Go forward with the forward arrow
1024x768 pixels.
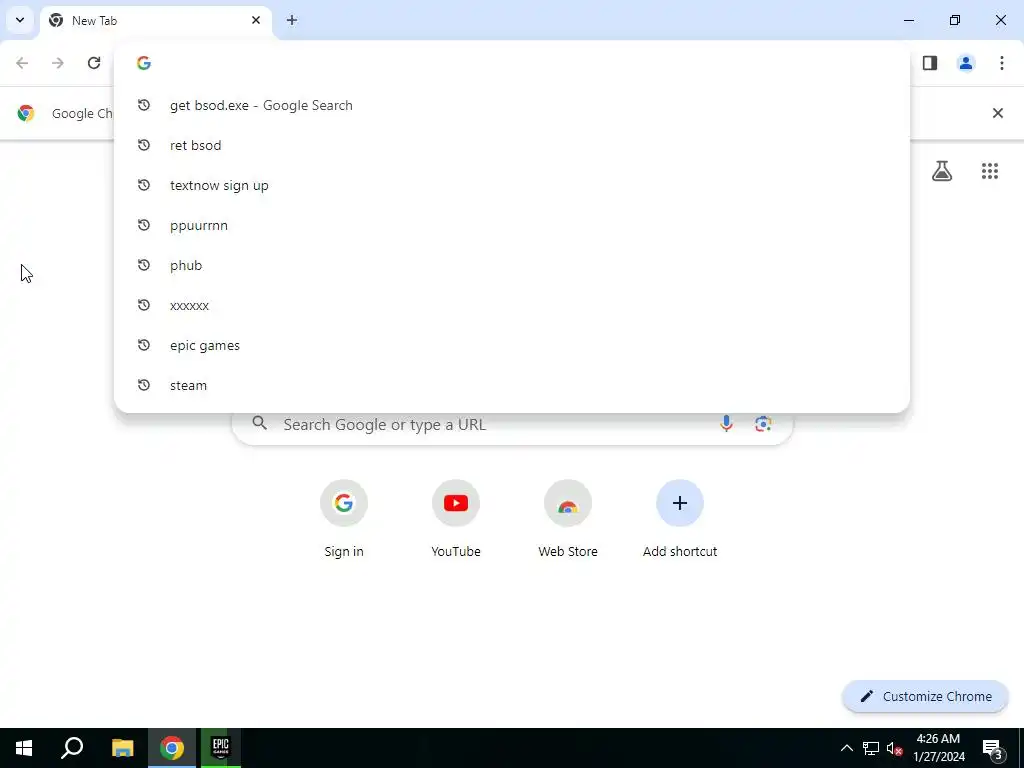point(58,63)
